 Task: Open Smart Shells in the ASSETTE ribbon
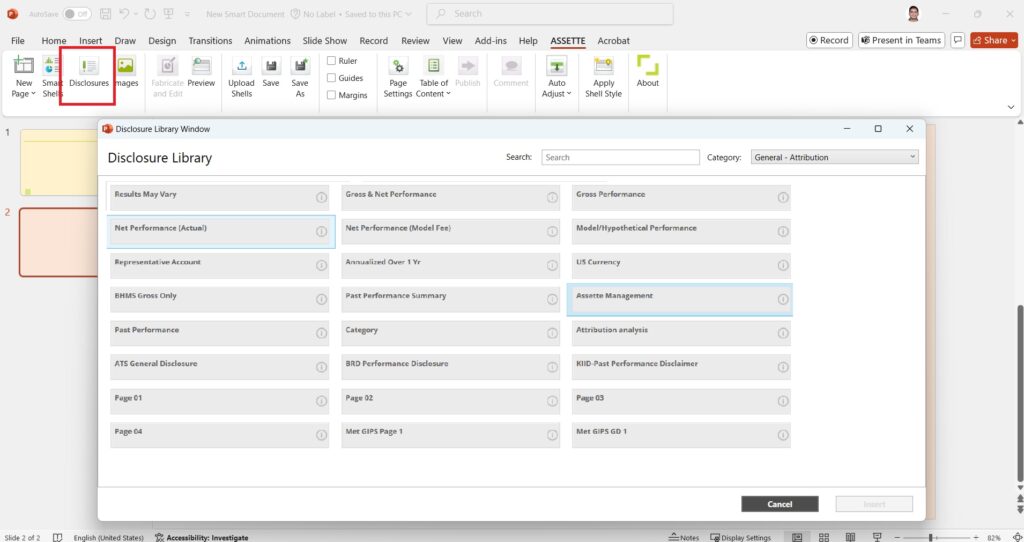click(51, 76)
